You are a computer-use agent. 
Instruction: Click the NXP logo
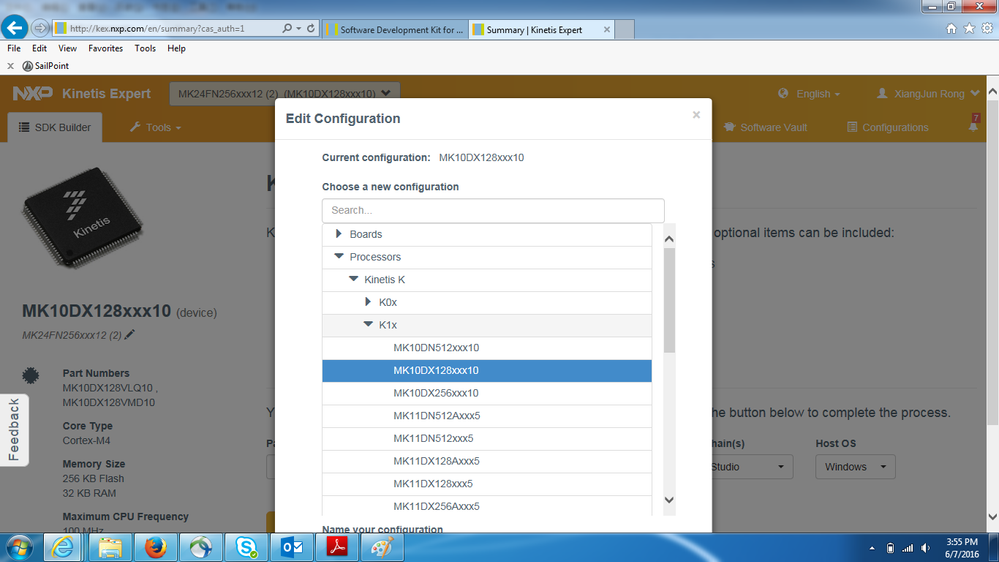32,94
